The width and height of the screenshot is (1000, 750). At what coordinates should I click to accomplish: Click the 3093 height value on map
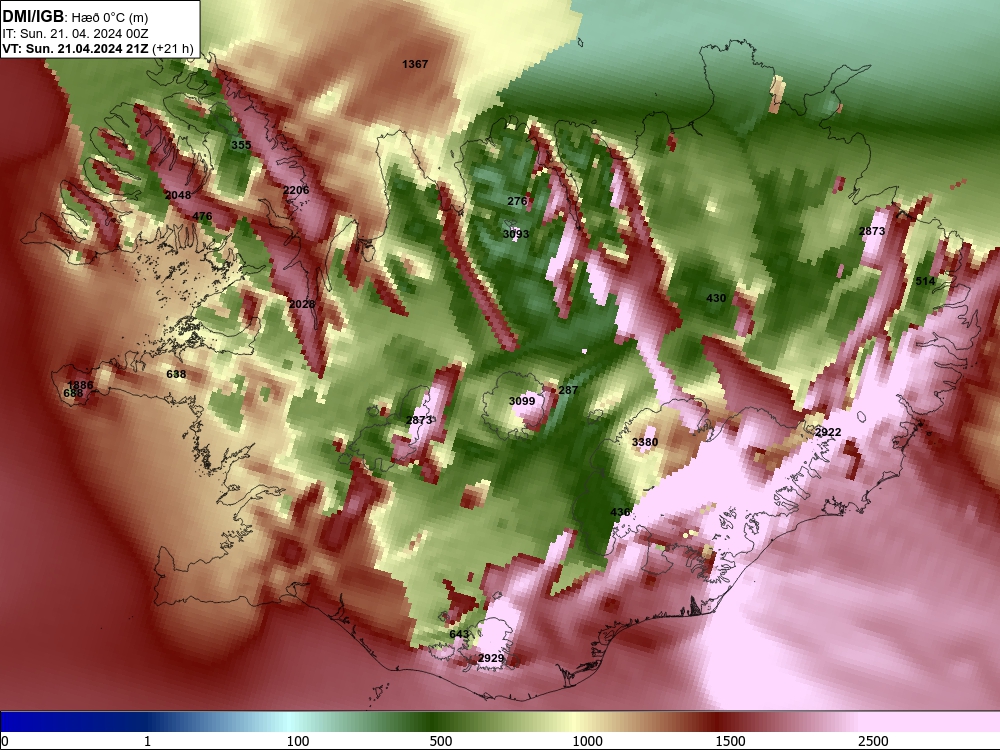click(515, 234)
